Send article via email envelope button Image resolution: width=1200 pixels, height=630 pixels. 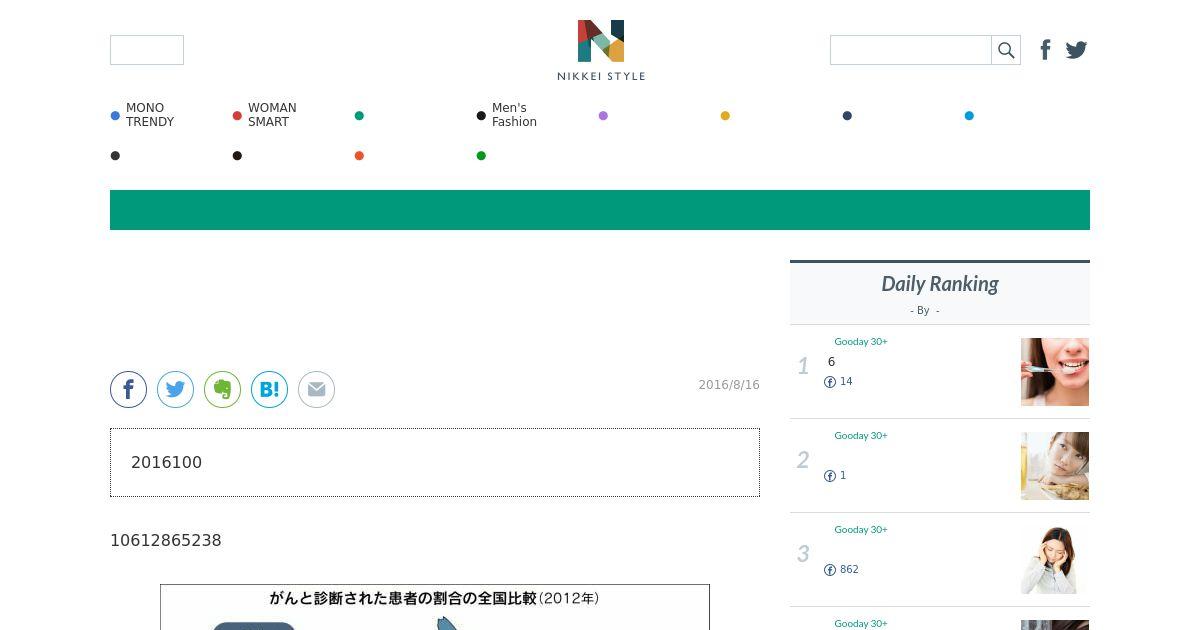tap(316, 389)
